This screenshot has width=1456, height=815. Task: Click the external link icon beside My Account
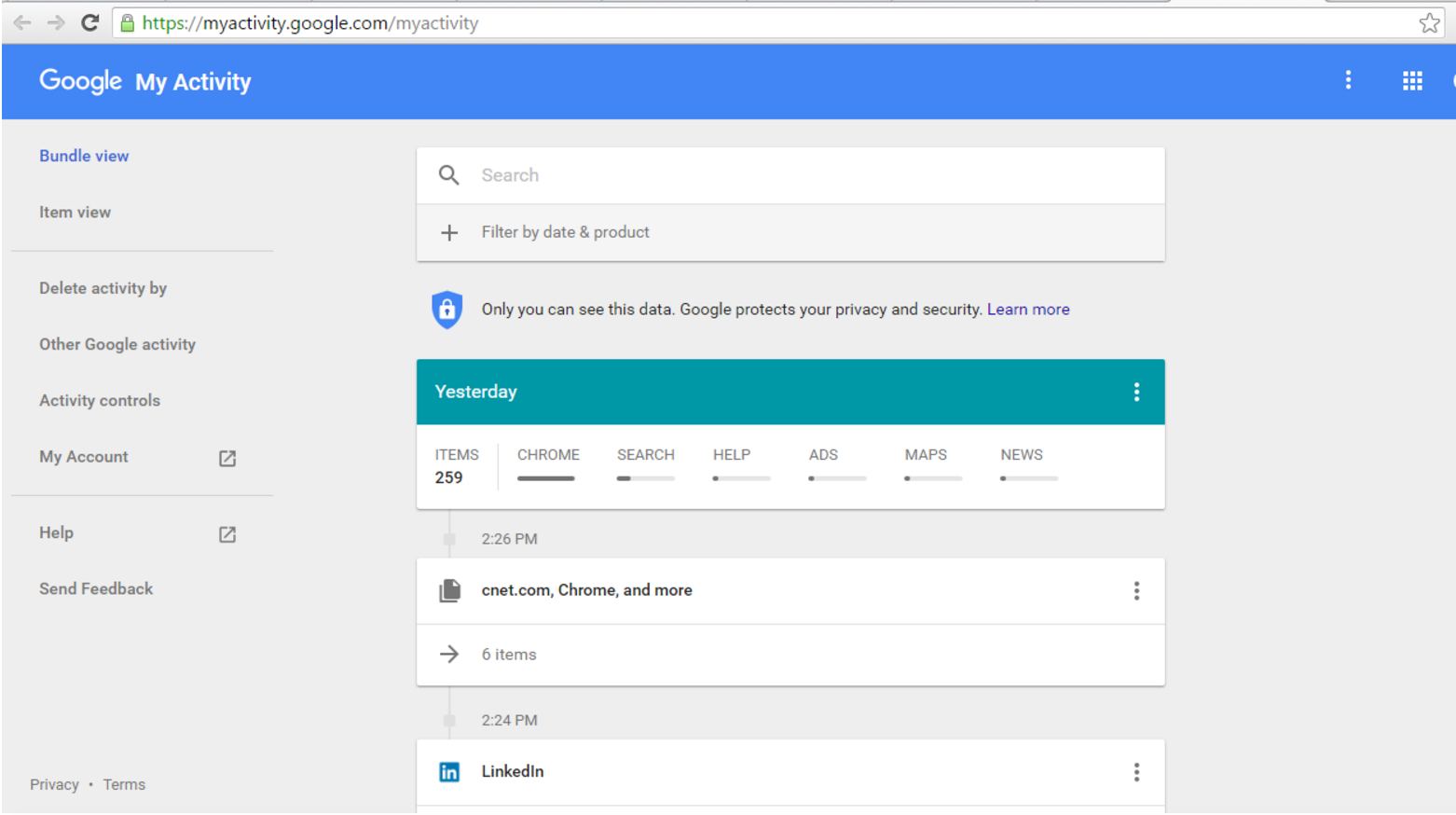[227, 458]
